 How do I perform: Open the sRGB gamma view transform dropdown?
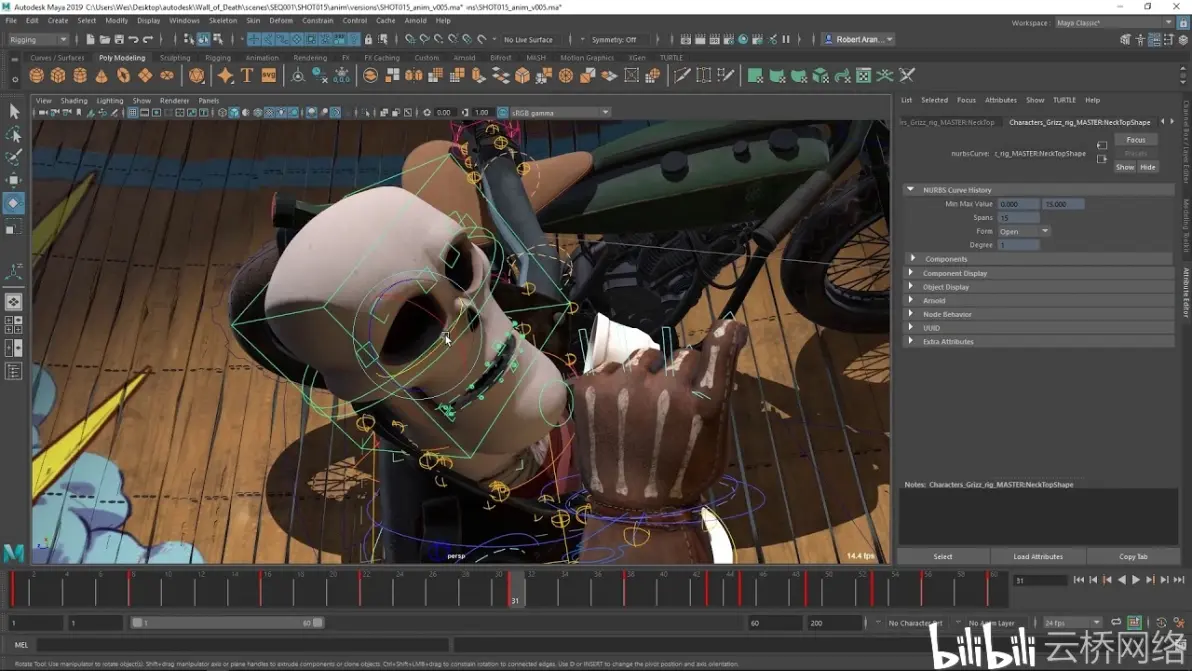coord(560,112)
